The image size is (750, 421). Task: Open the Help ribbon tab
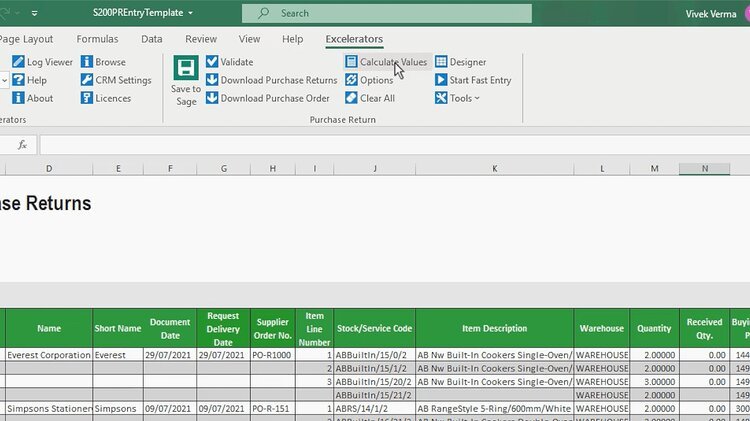point(292,39)
